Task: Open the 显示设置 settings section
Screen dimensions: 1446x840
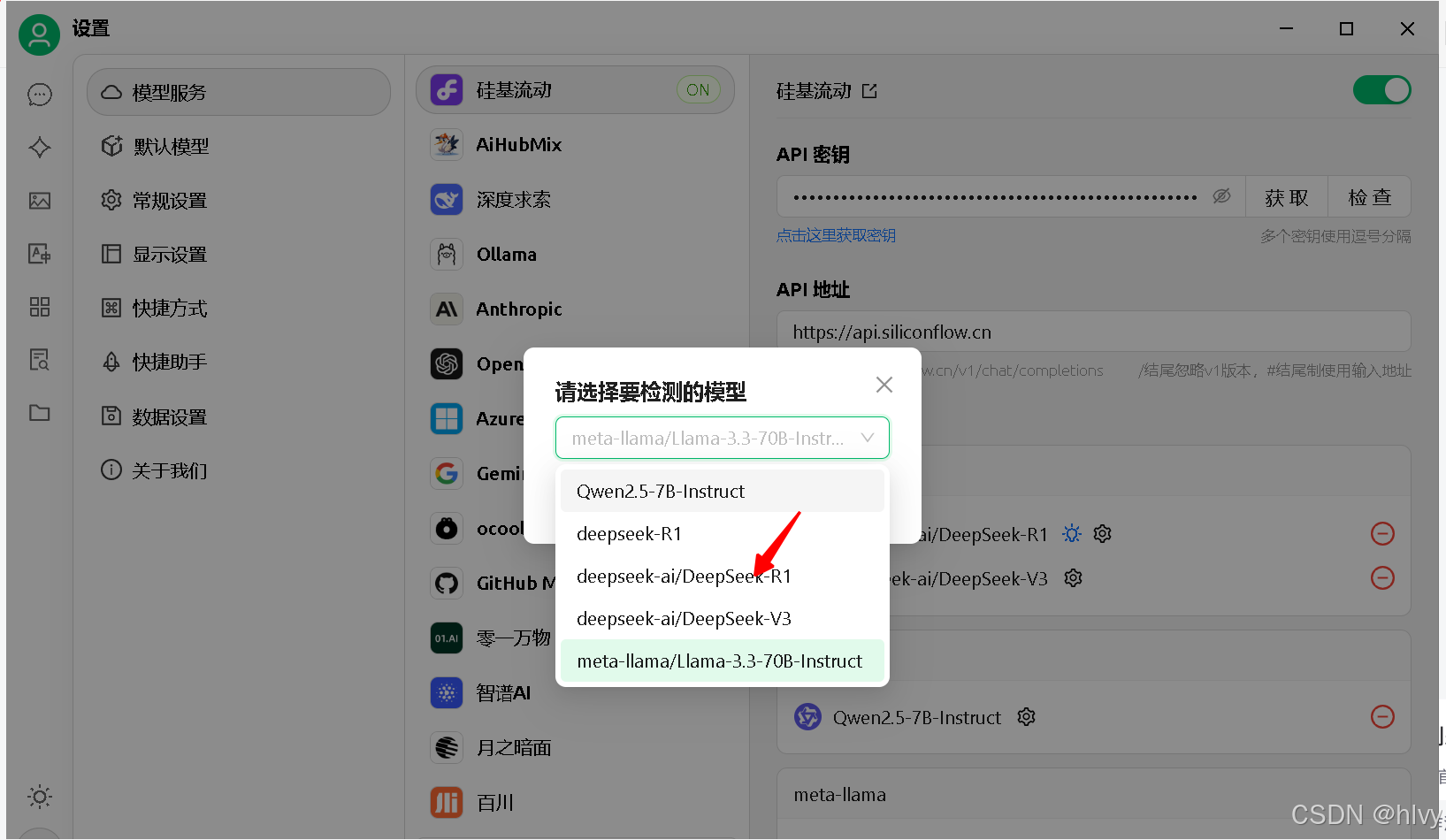Action: coord(239,255)
